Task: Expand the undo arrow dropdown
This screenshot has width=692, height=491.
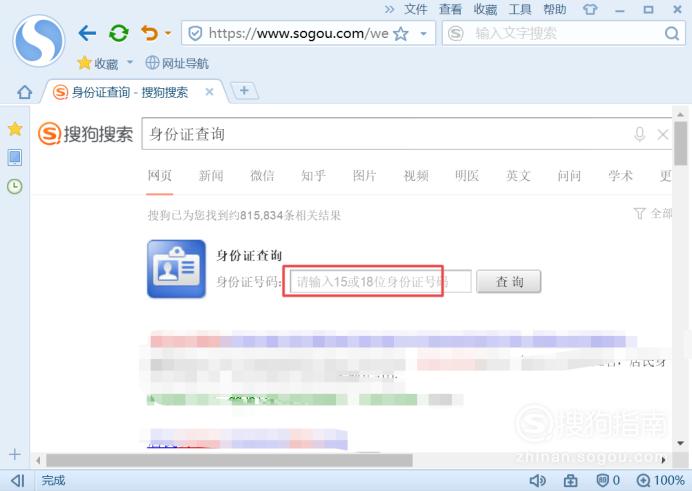Action: (168, 33)
